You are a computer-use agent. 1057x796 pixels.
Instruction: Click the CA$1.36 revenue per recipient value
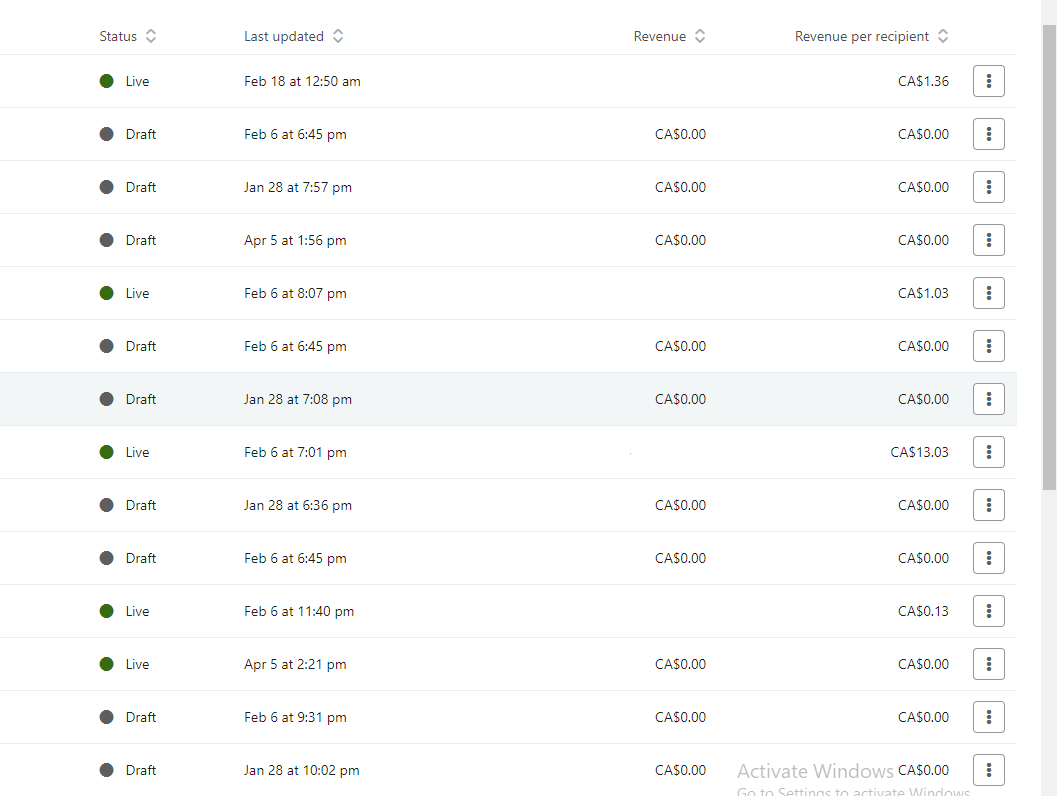point(923,82)
